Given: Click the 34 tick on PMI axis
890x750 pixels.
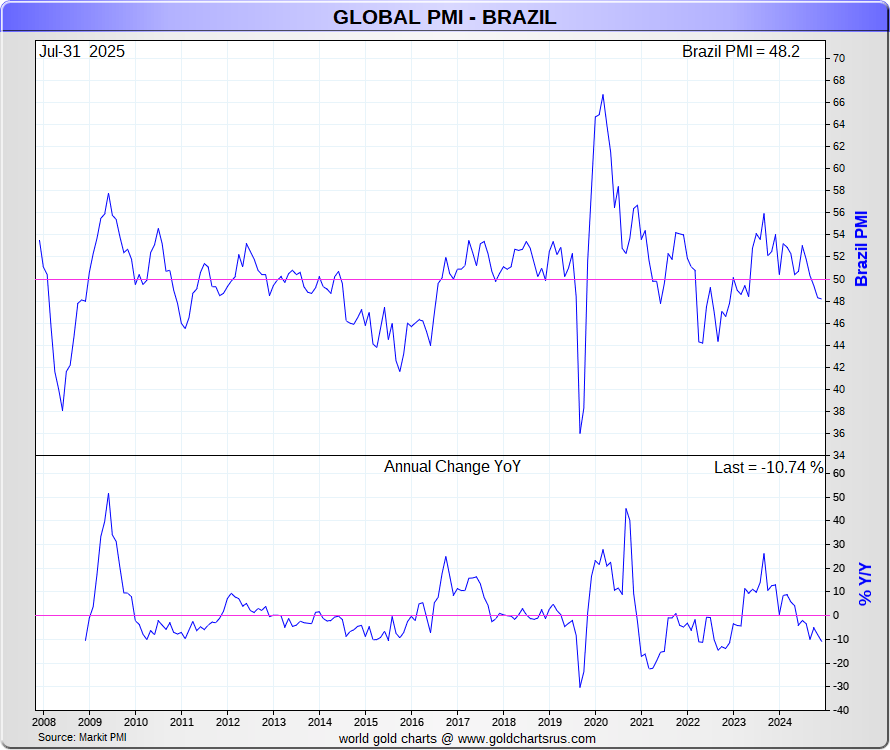Looking at the screenshot, I should click(x=839, y=456).
